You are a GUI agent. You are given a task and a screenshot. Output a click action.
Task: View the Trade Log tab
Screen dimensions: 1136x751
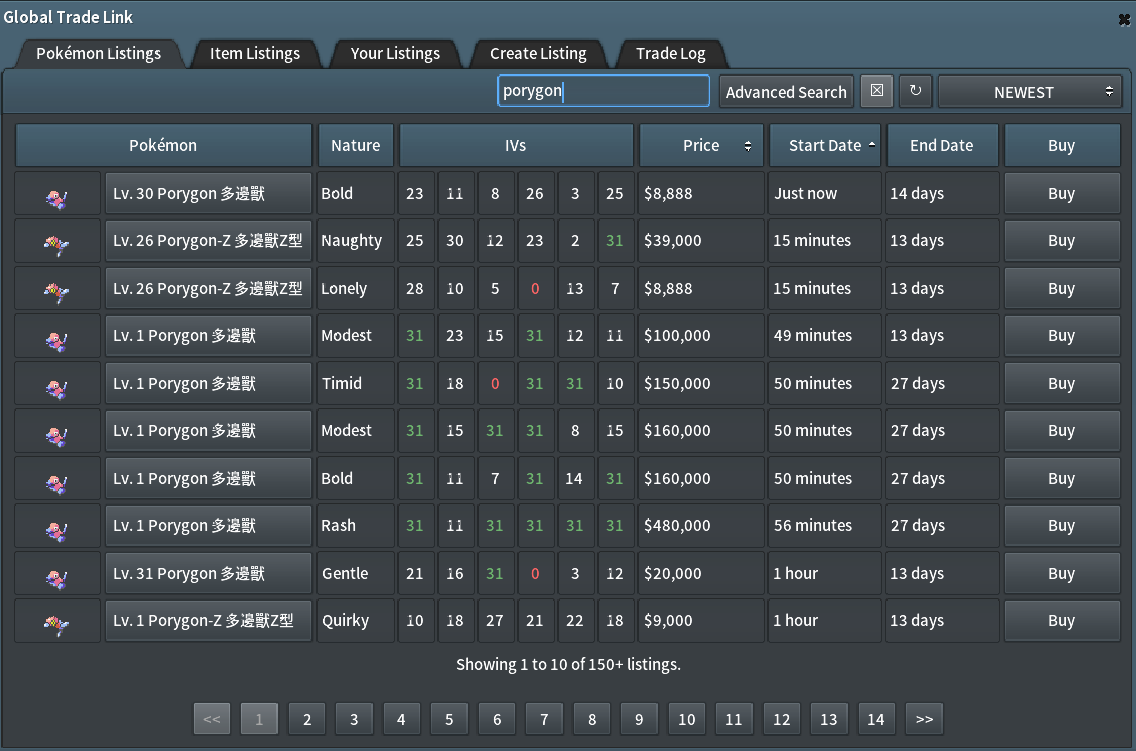coord(671,54)
